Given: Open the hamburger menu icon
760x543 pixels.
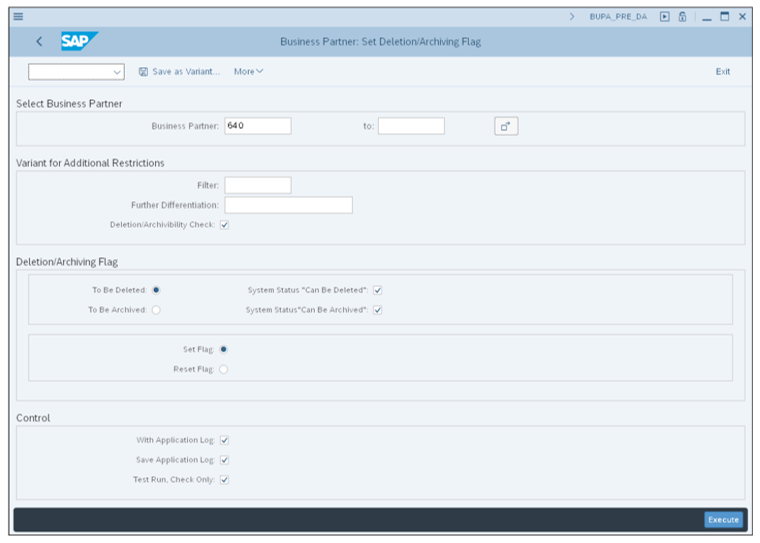Looking at the screenshot, I should pos(18,16).
